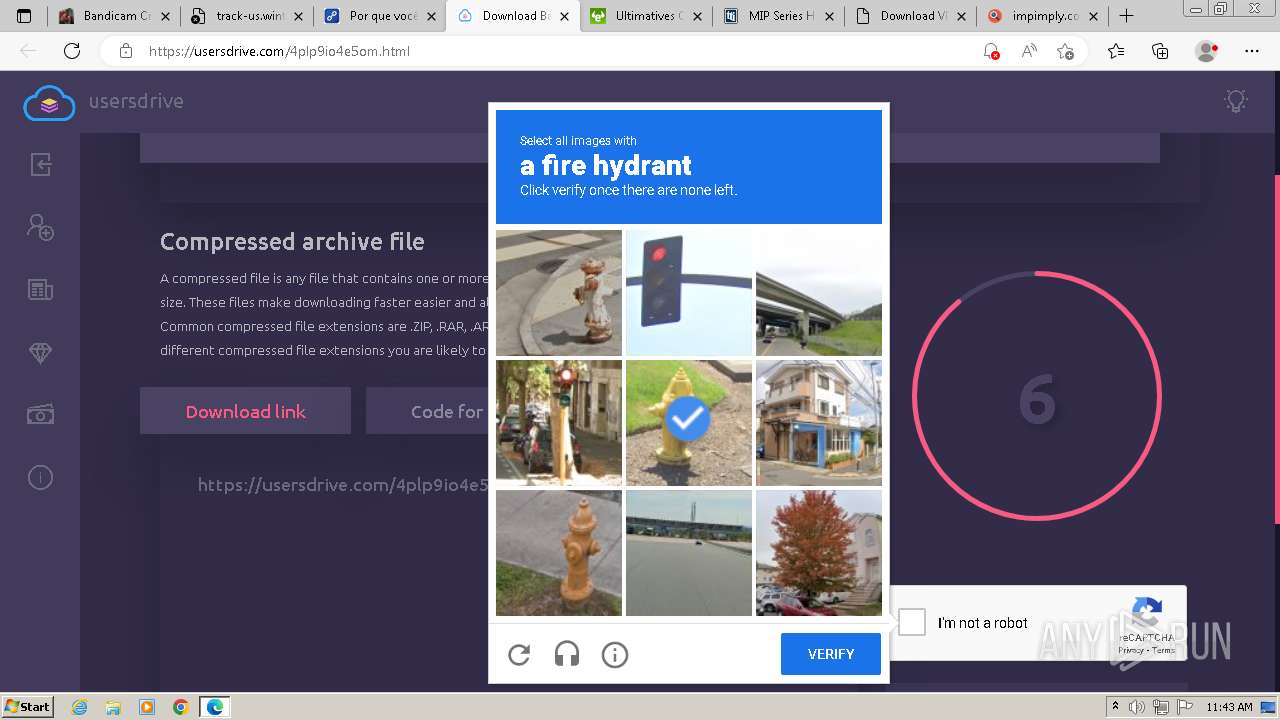
Task: Open the tab actions menu icon
Action: (24, 16)
